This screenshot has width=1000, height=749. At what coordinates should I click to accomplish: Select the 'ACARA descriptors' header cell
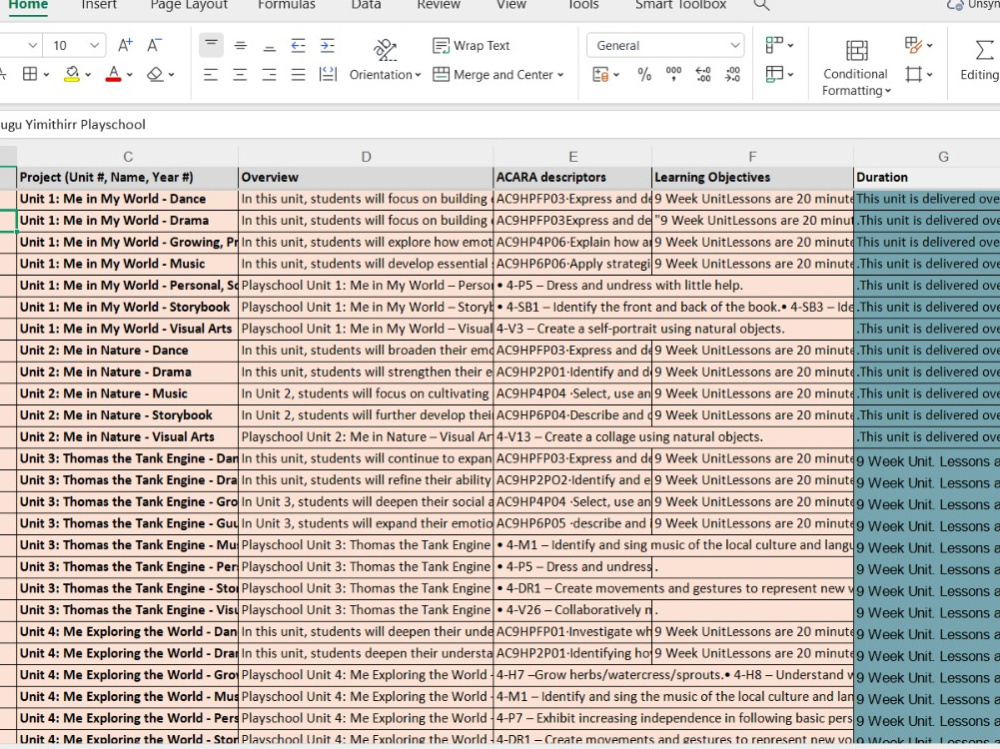pos(573,177)
